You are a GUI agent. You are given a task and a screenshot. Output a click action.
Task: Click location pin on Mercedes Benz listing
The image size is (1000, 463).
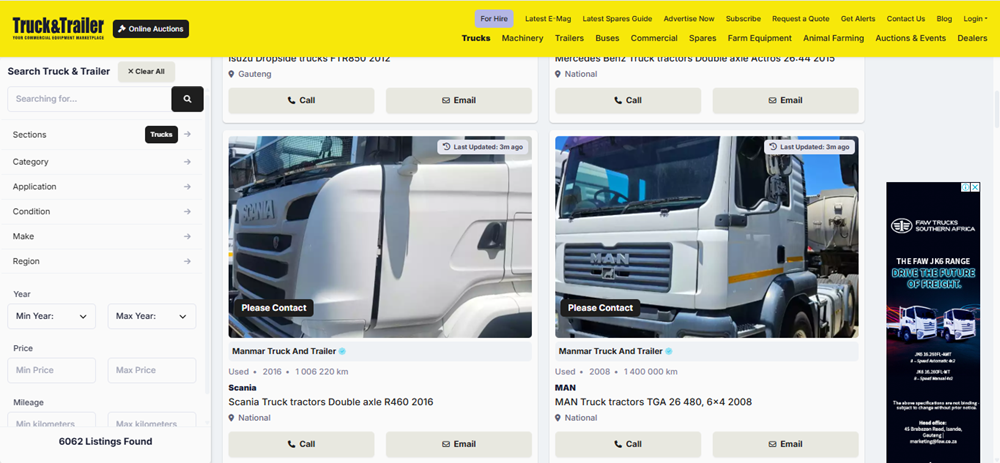pyautogui.click(x=558, y=74)
